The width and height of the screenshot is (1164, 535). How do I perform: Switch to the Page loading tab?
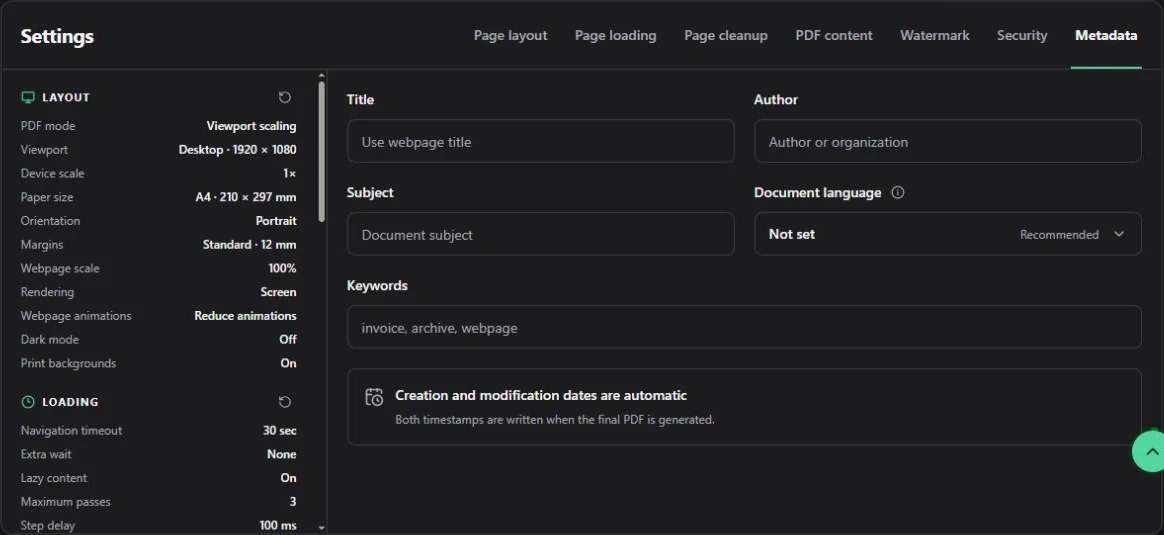[615, 35]
